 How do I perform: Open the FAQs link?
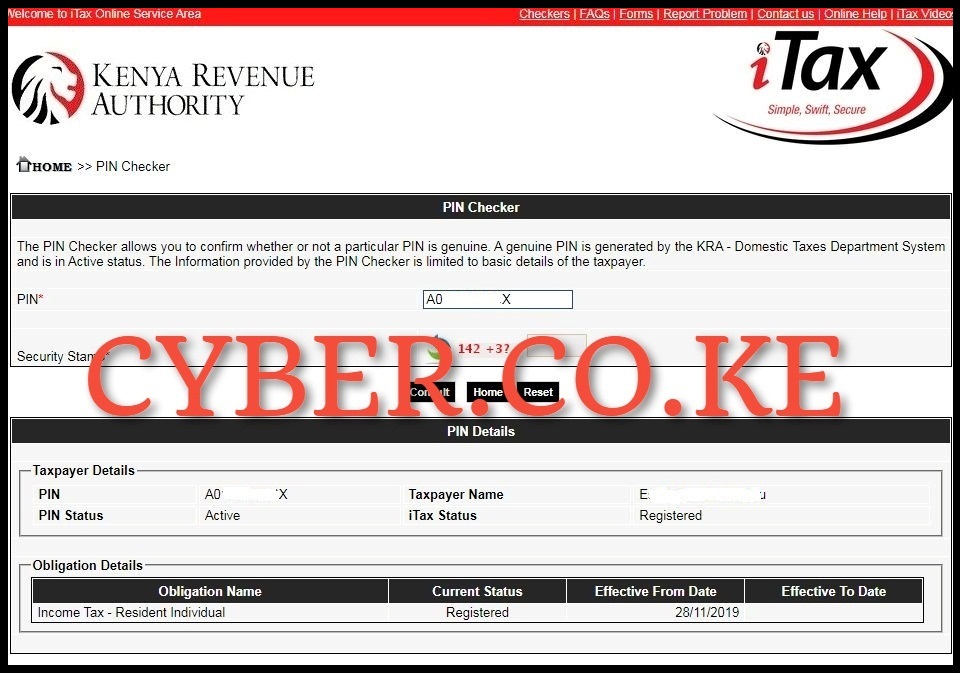(594, 13)
